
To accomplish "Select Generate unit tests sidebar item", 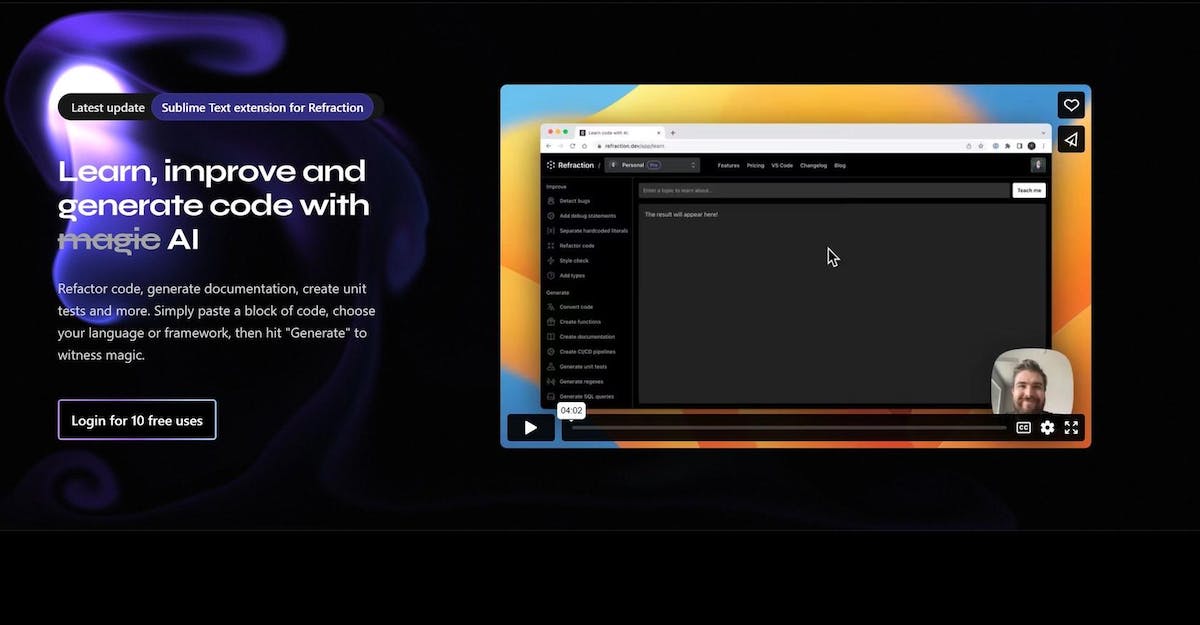I will click(582, 367).
